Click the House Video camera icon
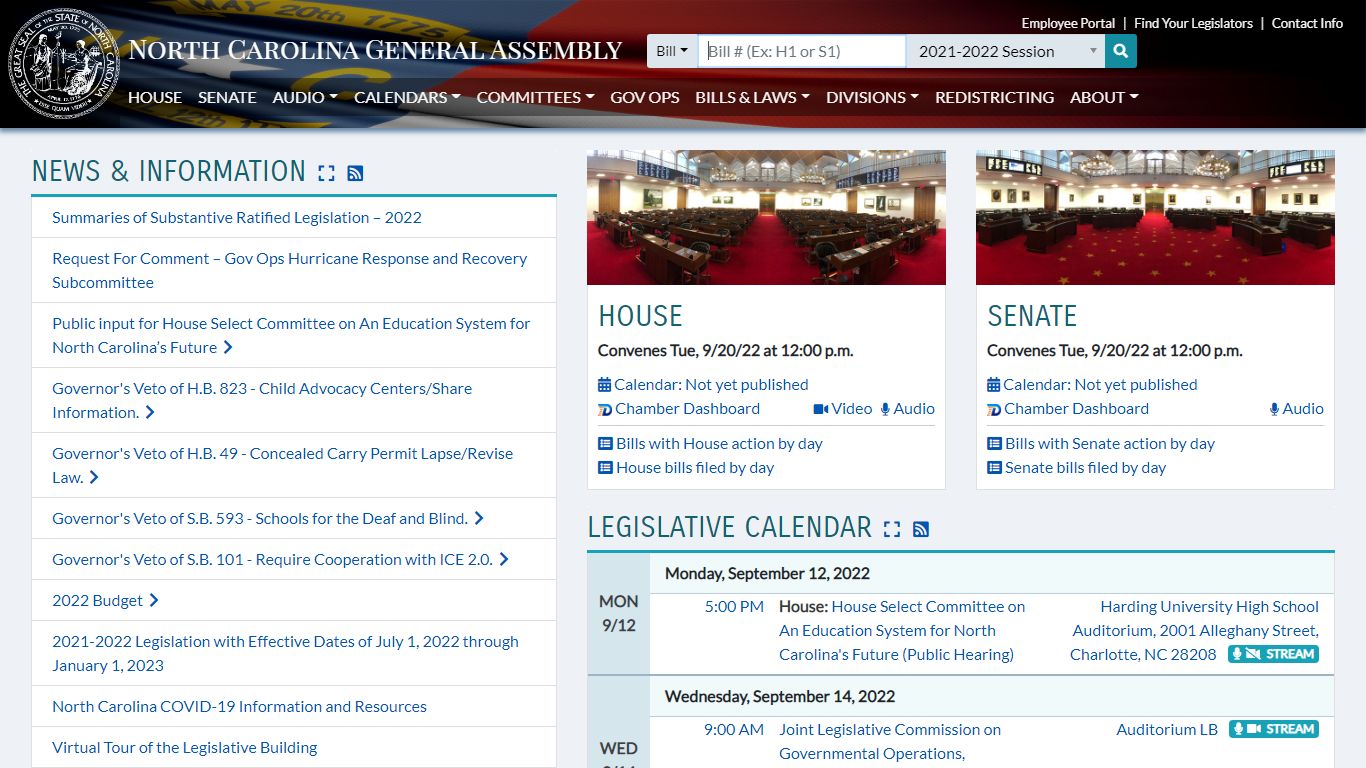 coord(821,409)
